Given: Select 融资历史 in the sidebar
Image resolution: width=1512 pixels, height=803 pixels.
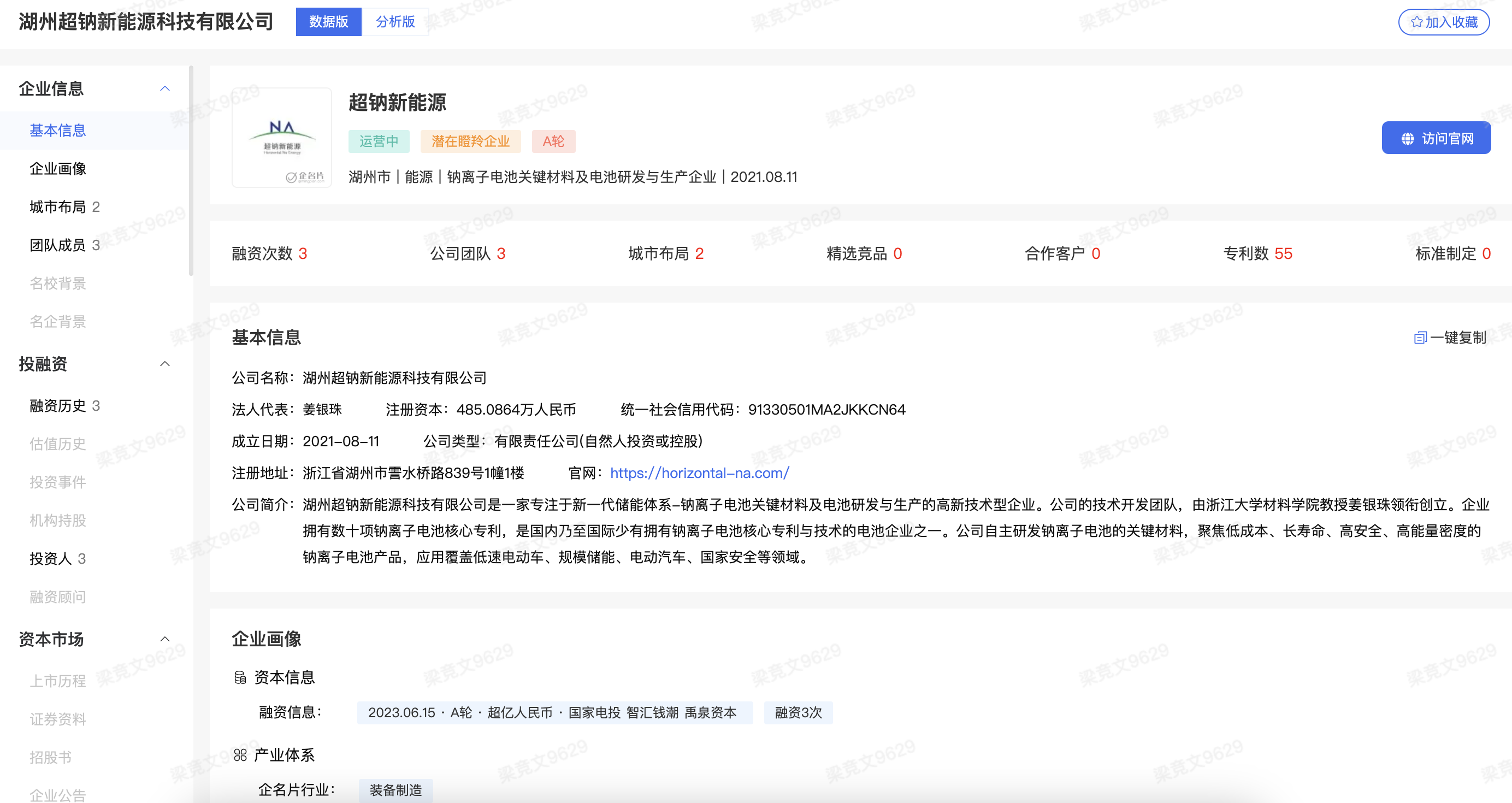Looking at the screenshot, I should (x=57, y=406).
